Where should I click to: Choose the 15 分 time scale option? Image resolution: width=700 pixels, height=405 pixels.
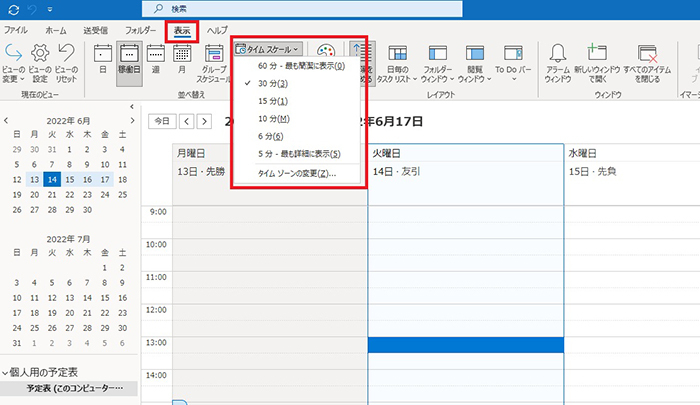269,102
